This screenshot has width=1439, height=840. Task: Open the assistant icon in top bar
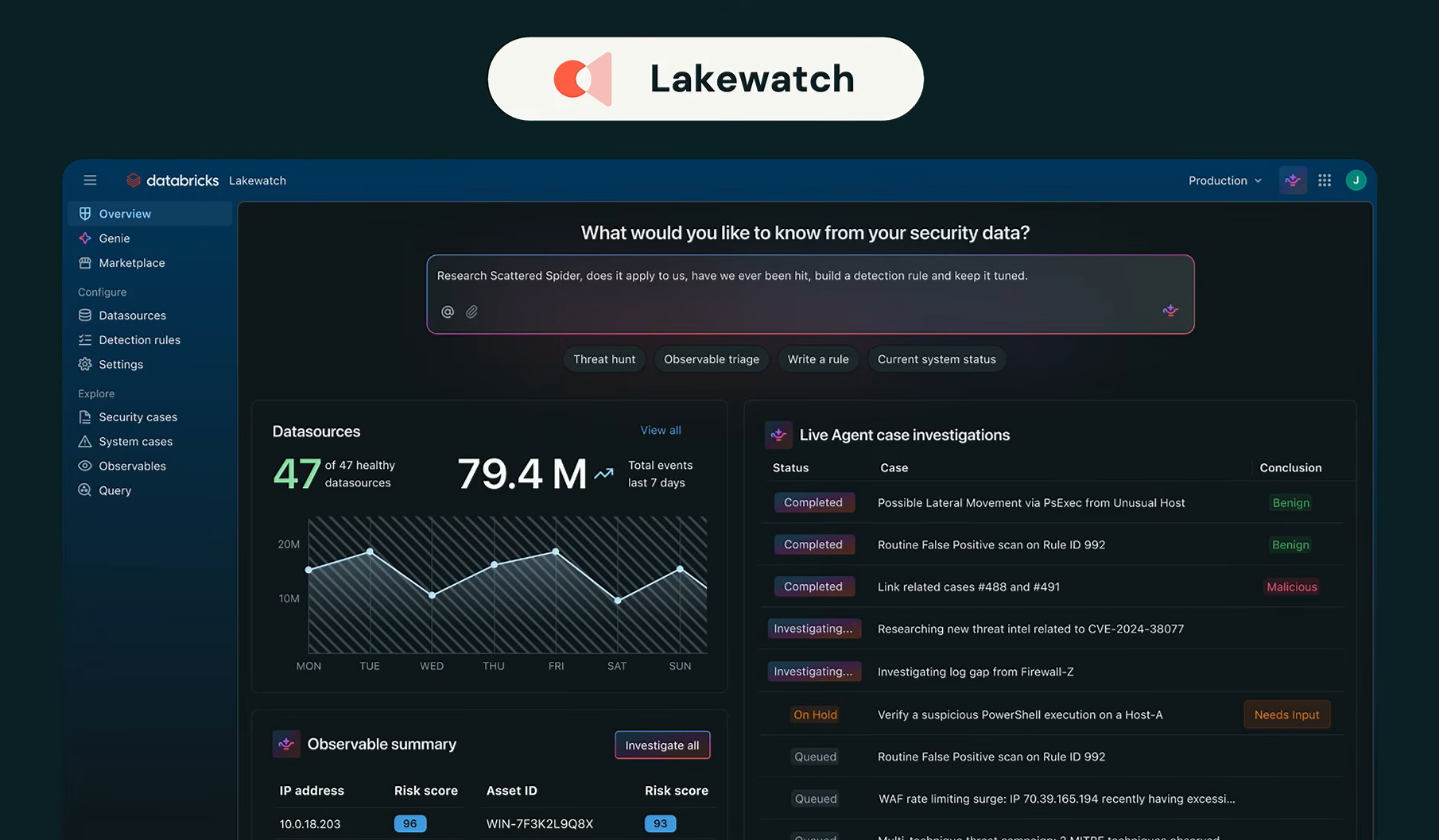click(1293, 180)
